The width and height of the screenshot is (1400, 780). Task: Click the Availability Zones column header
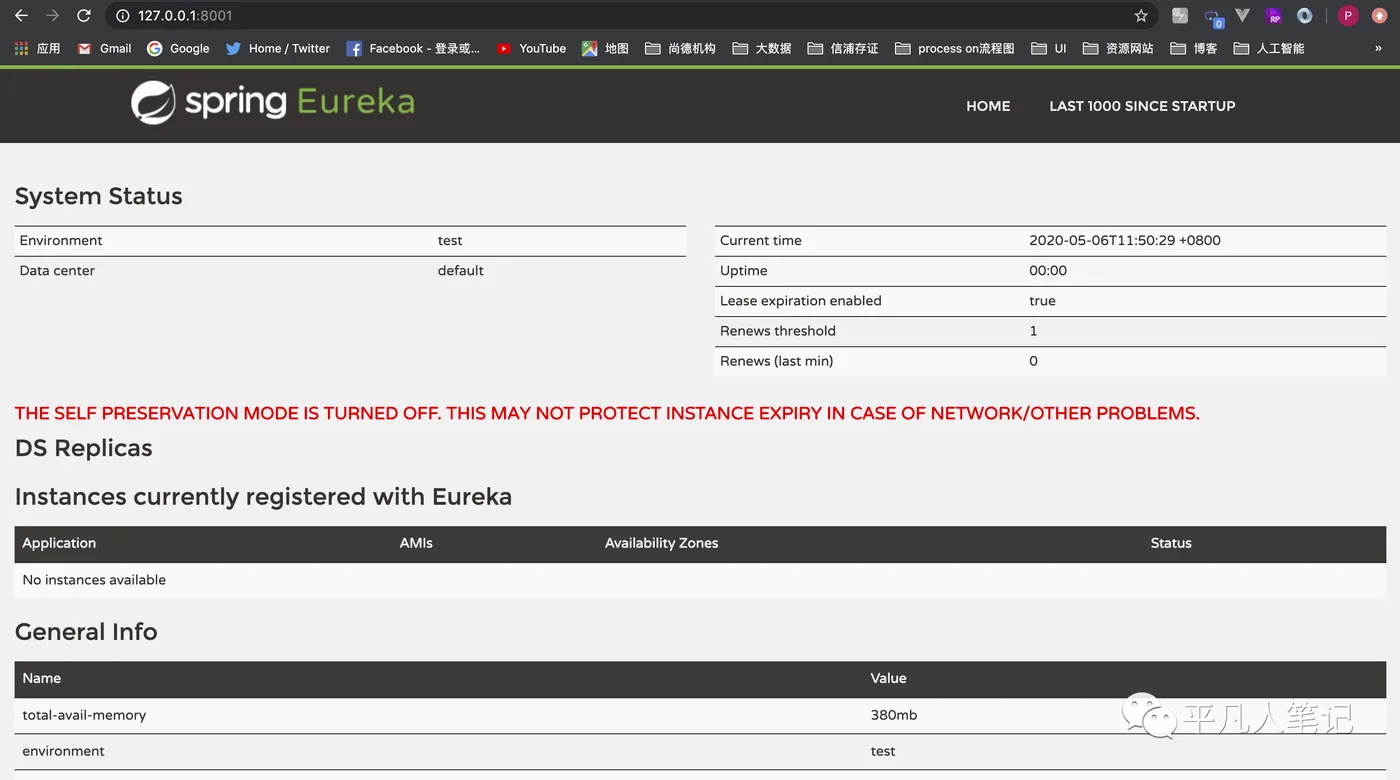pos(662,543)
